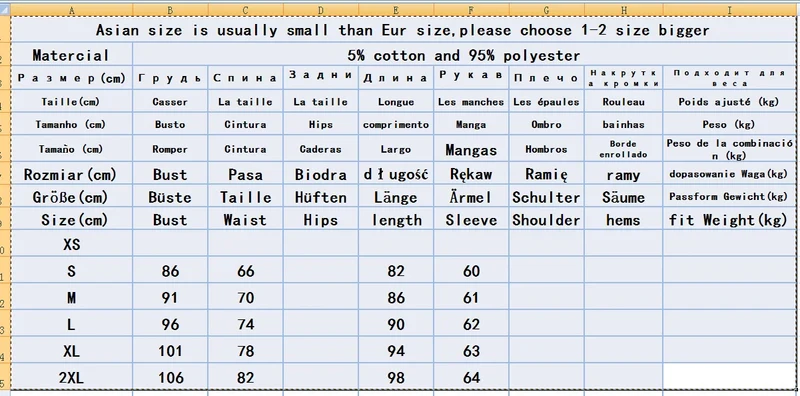Screen dimensions: 800x396
Task: Select the 'fit Weight(kg)' header cell
Action: click(729, 219)
